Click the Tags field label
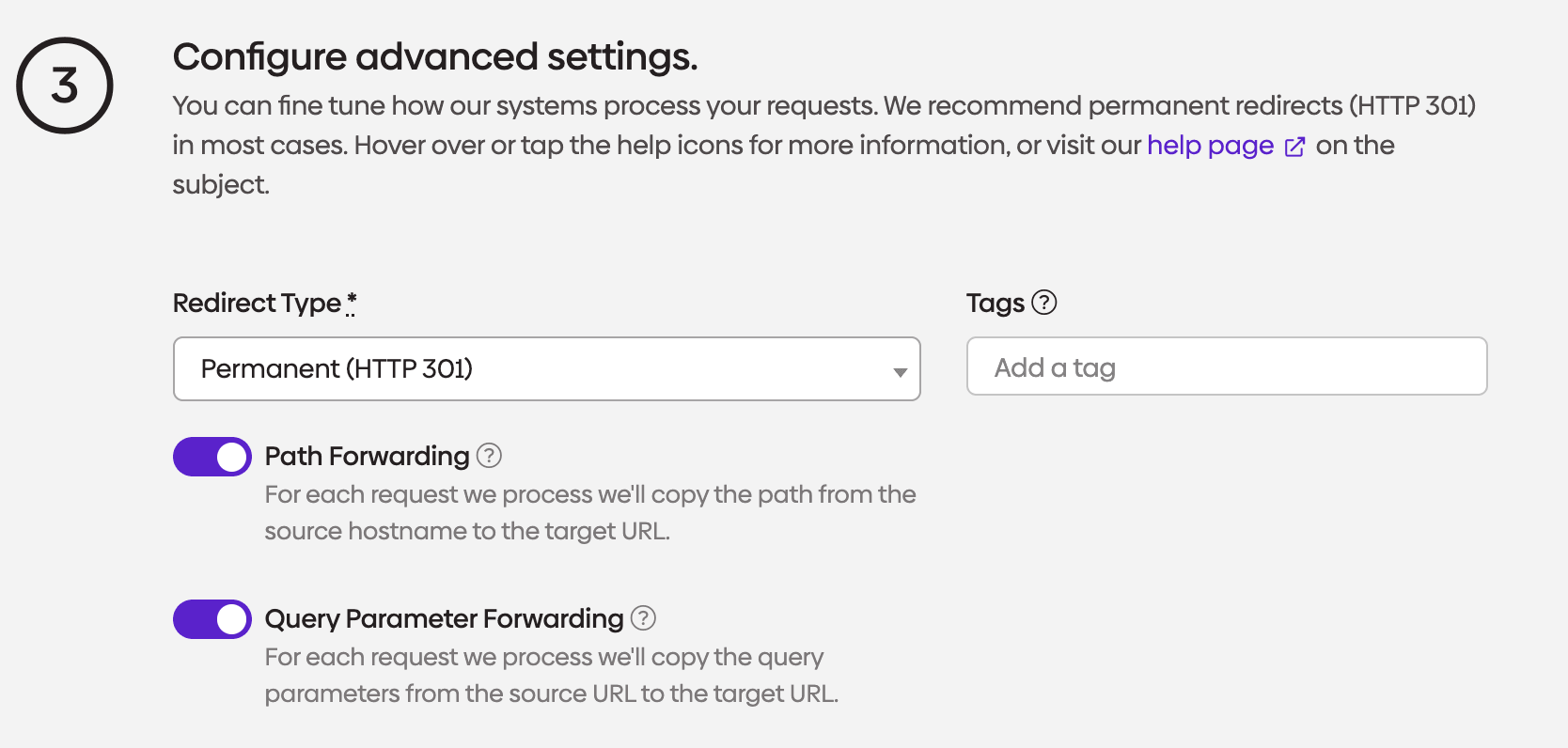The image size is (1568, 748). 995,303
